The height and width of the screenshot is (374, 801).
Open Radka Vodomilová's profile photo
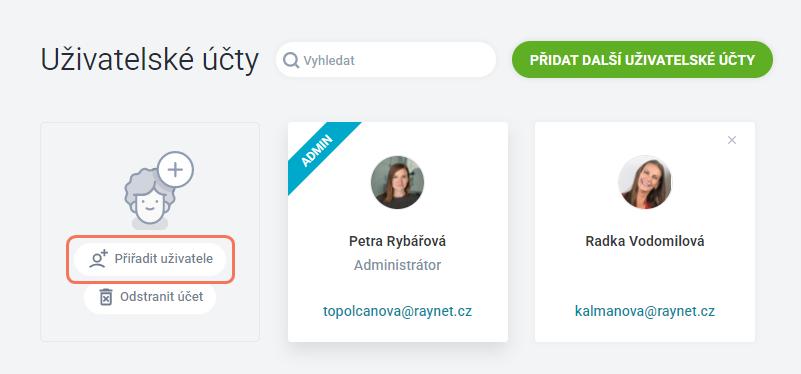tap(645, 182)
